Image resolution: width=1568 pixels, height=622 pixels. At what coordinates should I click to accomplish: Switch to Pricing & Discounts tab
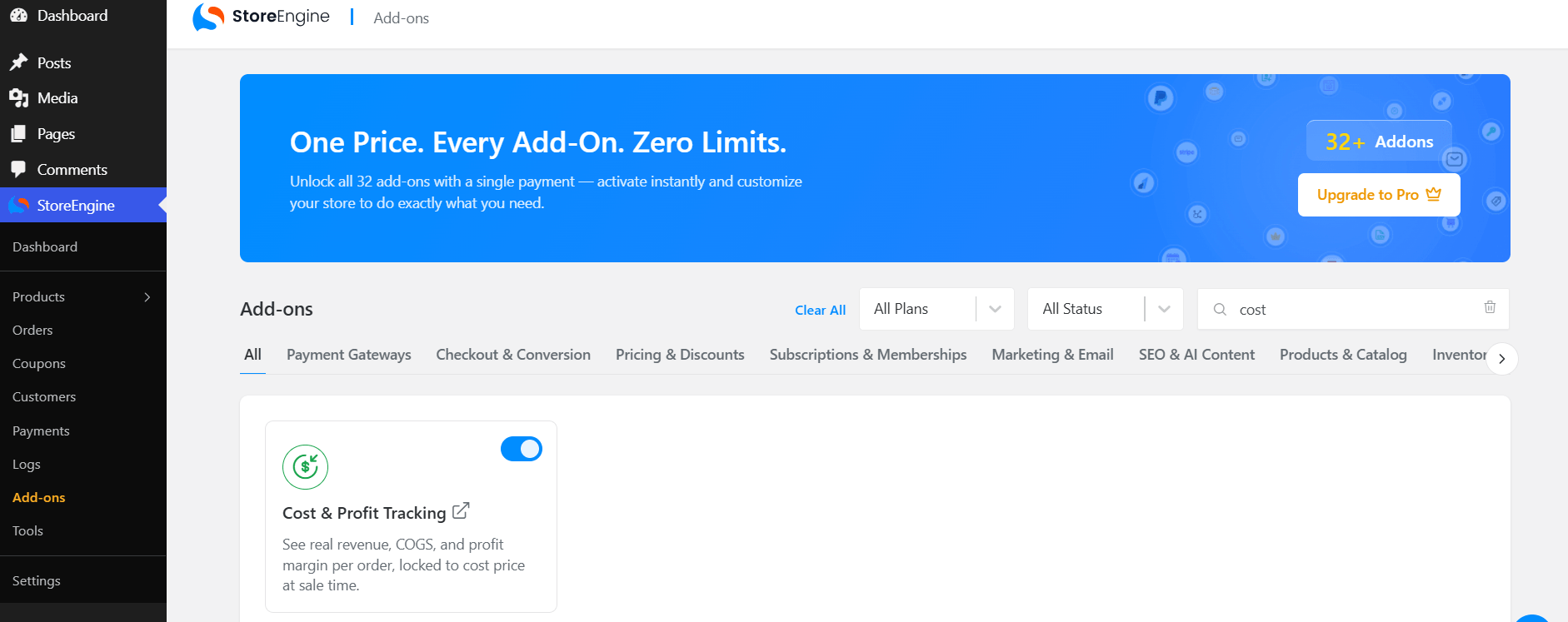(x=680, y=355)
